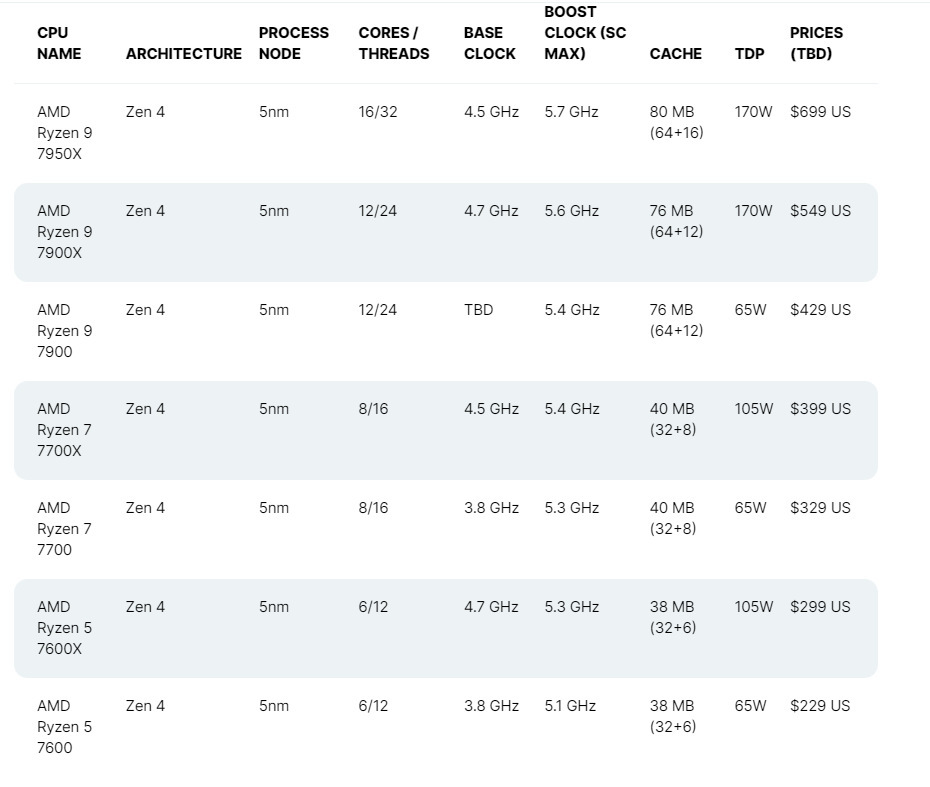
Task: Select the 16/32 cores/threads cell
Action: coord(377,112)
